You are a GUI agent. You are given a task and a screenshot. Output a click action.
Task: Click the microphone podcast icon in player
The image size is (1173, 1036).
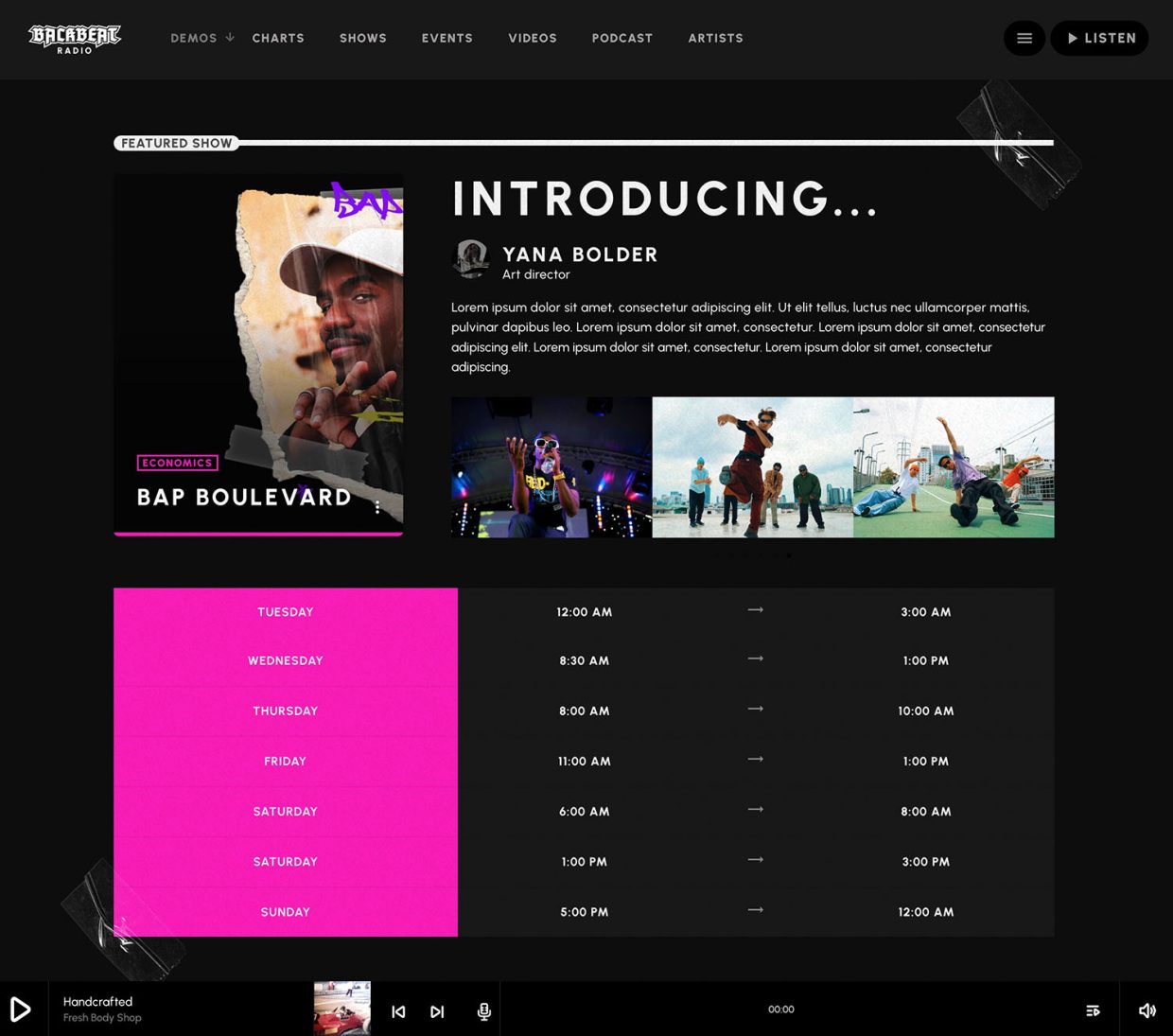click(x=483, y=1011)
